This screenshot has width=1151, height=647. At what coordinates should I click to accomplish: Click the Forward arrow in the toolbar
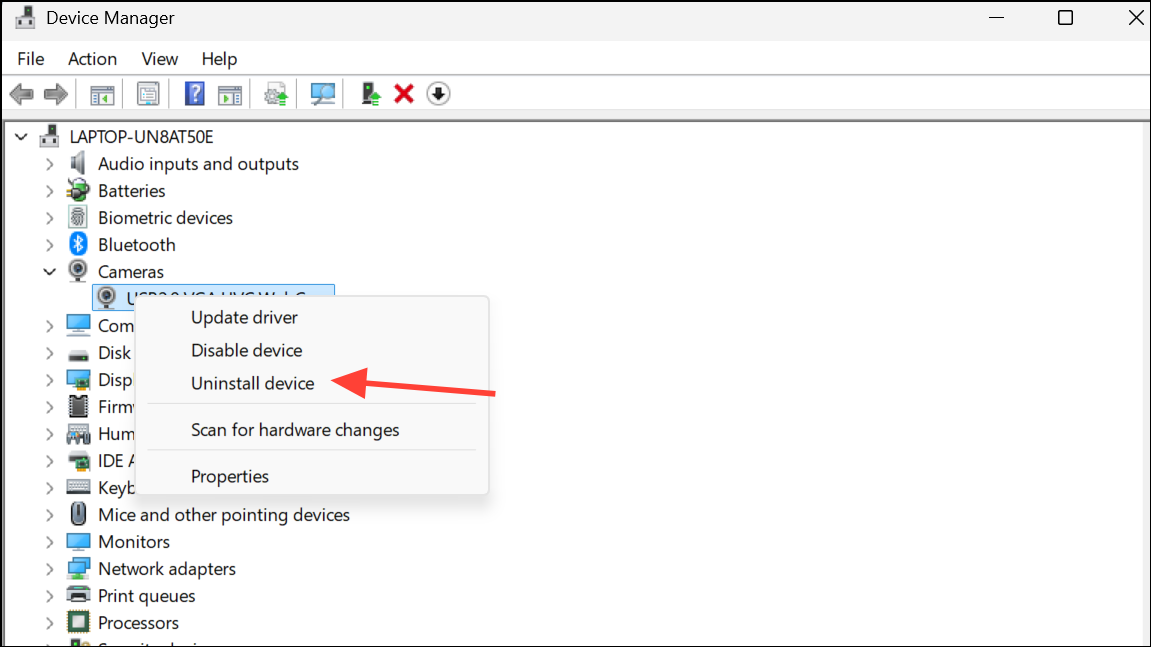pyautogui.click(x=56, y=94)
